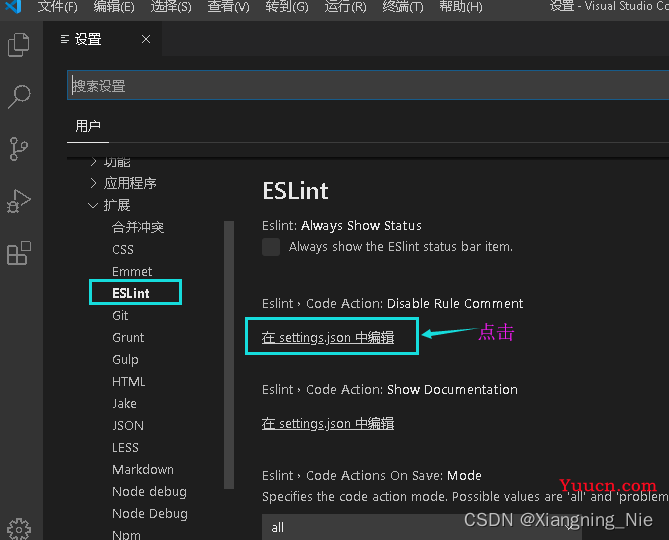Image resolution: width=669 pixels, height=540 pixels.
Task: Open the 运行(R) menu
Action: [345, 6]
